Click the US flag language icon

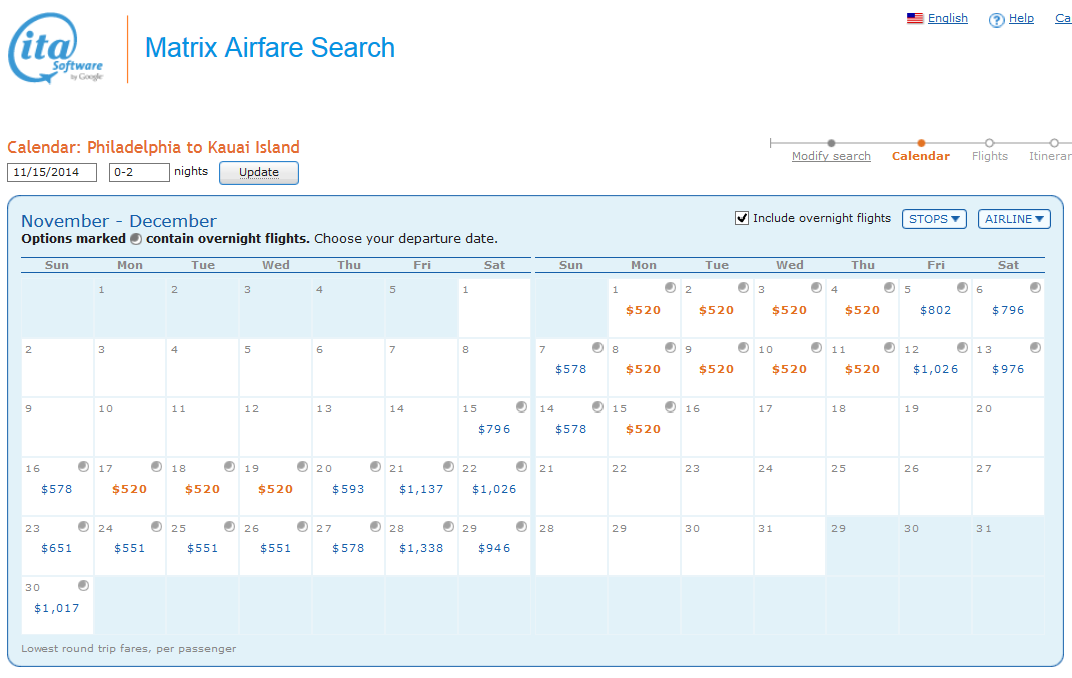[914, 18]
